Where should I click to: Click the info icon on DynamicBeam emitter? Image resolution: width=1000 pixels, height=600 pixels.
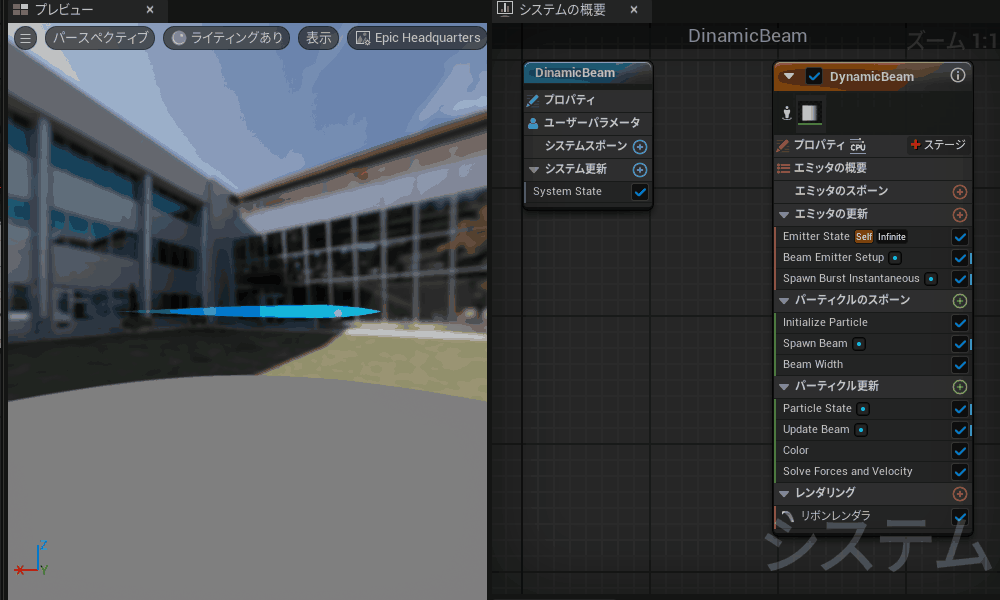click(957, 76)
